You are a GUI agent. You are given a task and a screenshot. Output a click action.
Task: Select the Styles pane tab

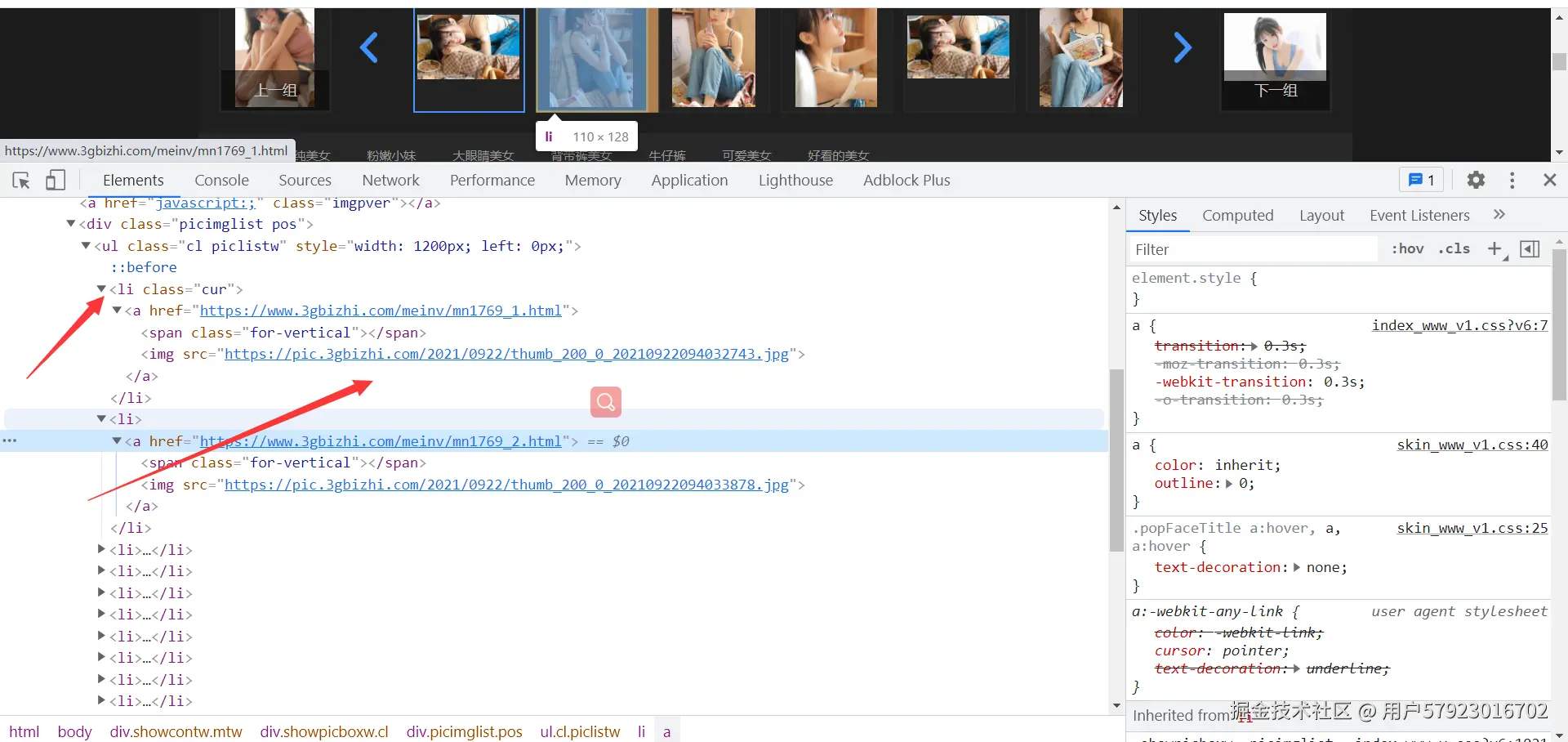[x=1157, y=215]
